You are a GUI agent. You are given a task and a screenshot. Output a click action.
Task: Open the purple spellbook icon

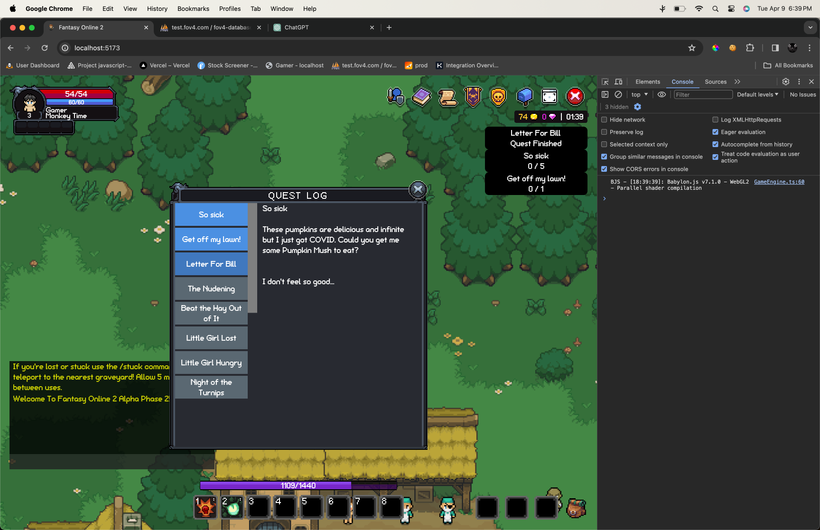tap(422, 96)
